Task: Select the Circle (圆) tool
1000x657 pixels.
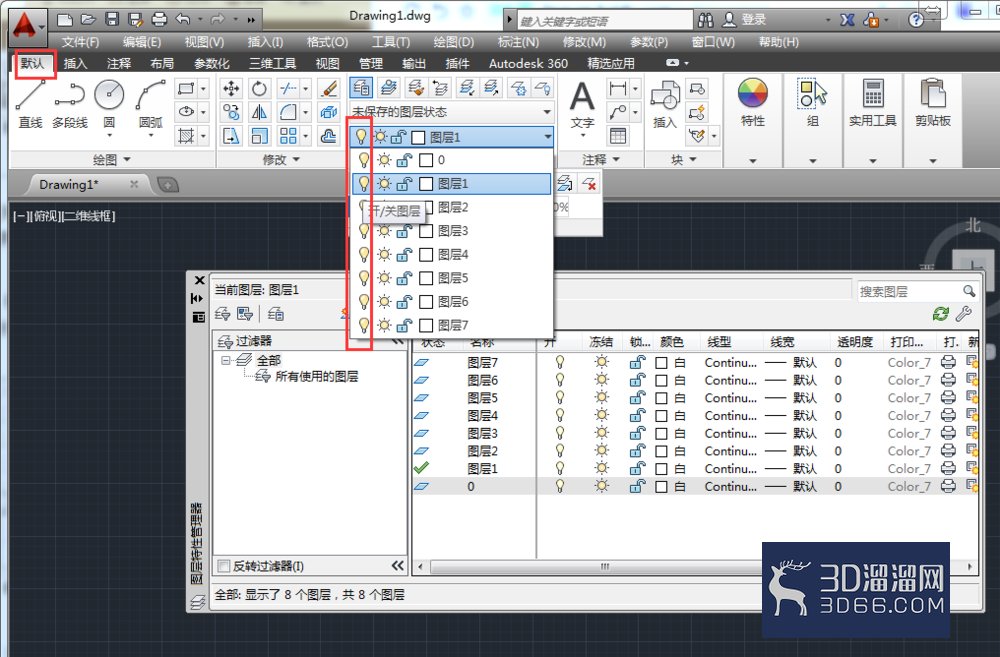Action: pos(109,96)
